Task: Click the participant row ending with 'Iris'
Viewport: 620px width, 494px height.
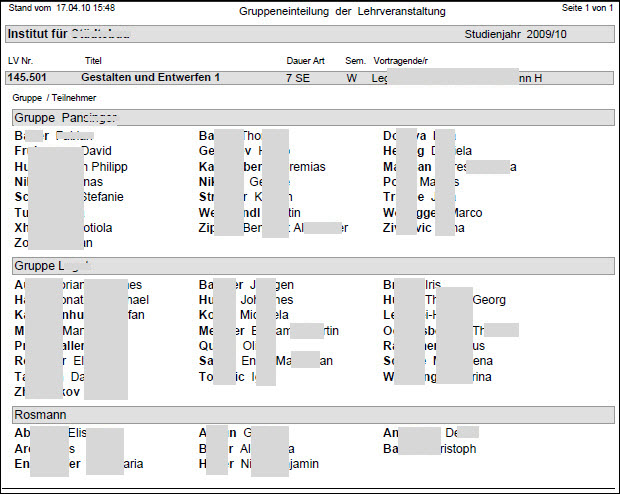Action: 412,285
